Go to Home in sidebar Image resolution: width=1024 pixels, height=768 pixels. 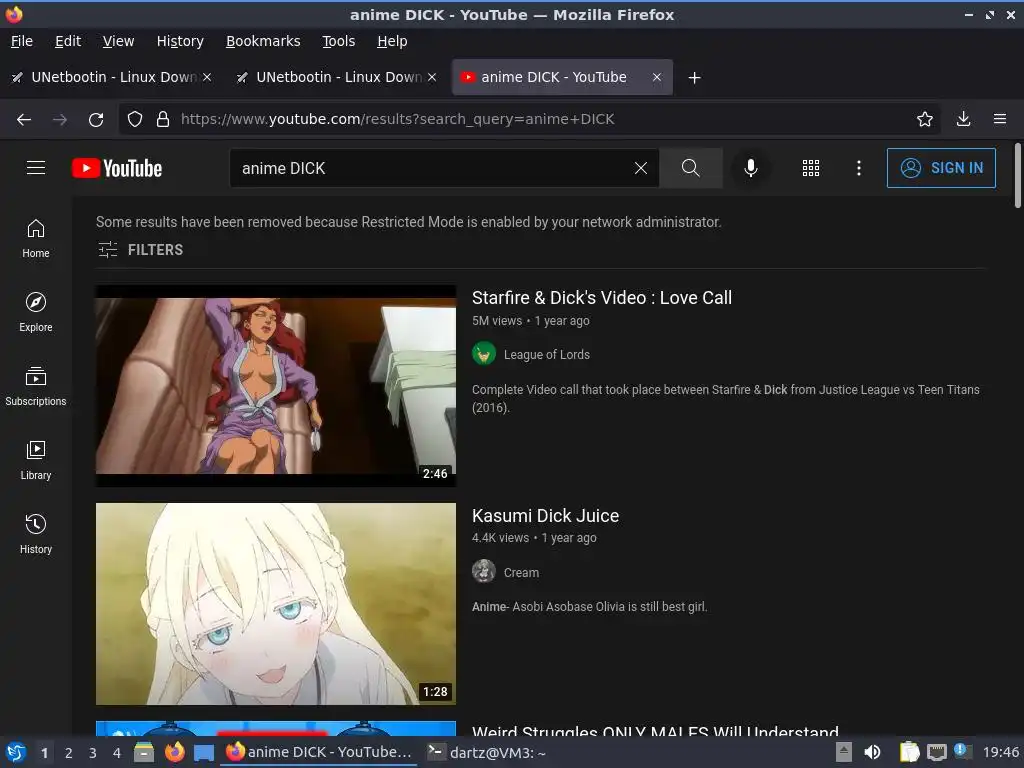36,238
